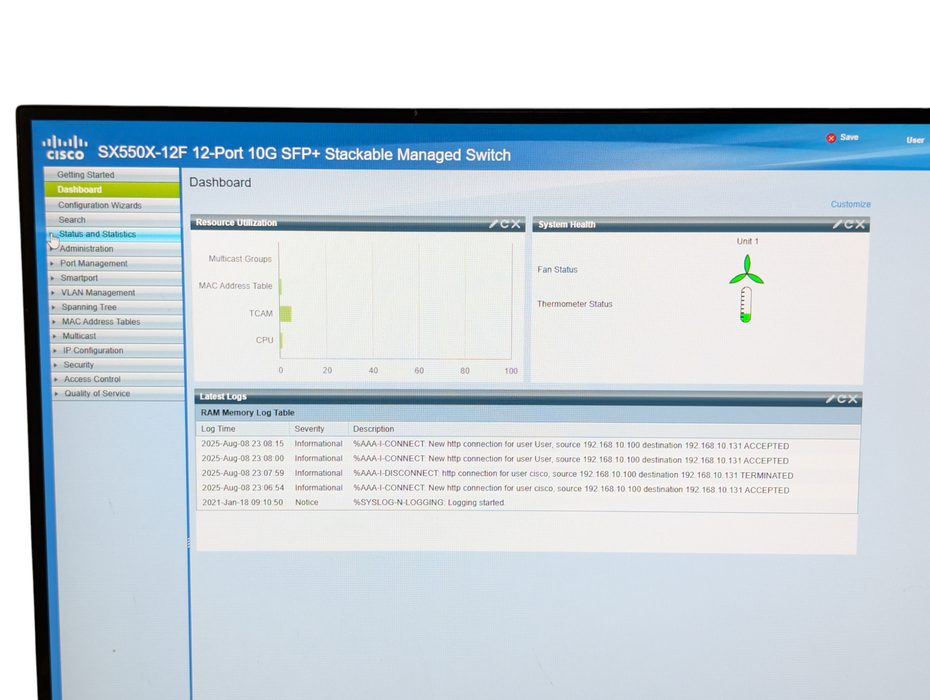
Task: Close the System Health panel
Action: click(x=860, y=224)
